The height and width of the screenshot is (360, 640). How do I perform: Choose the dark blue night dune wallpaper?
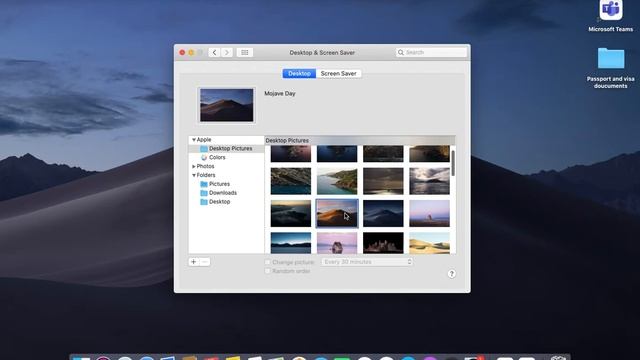[x=383, y=213]
